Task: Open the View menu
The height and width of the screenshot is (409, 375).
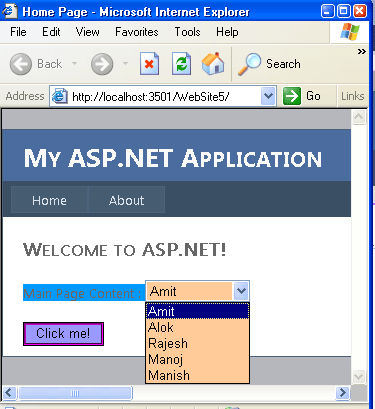Action: coord(87,32)
